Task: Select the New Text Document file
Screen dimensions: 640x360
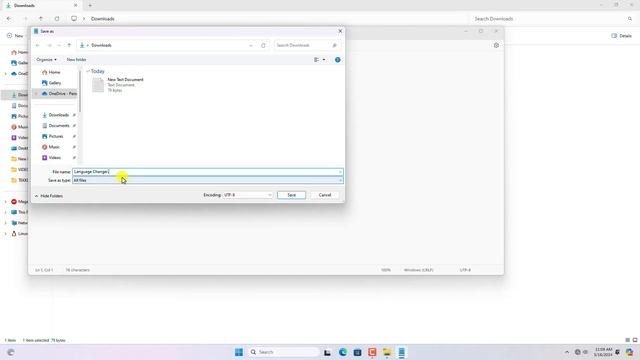Action: point(118,85)
